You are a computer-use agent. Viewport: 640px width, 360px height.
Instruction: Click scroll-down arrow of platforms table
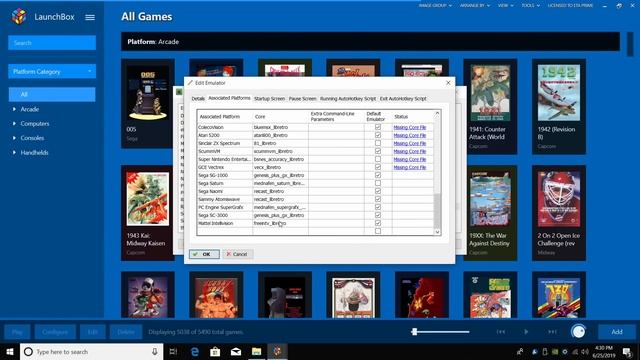point(437,232)
